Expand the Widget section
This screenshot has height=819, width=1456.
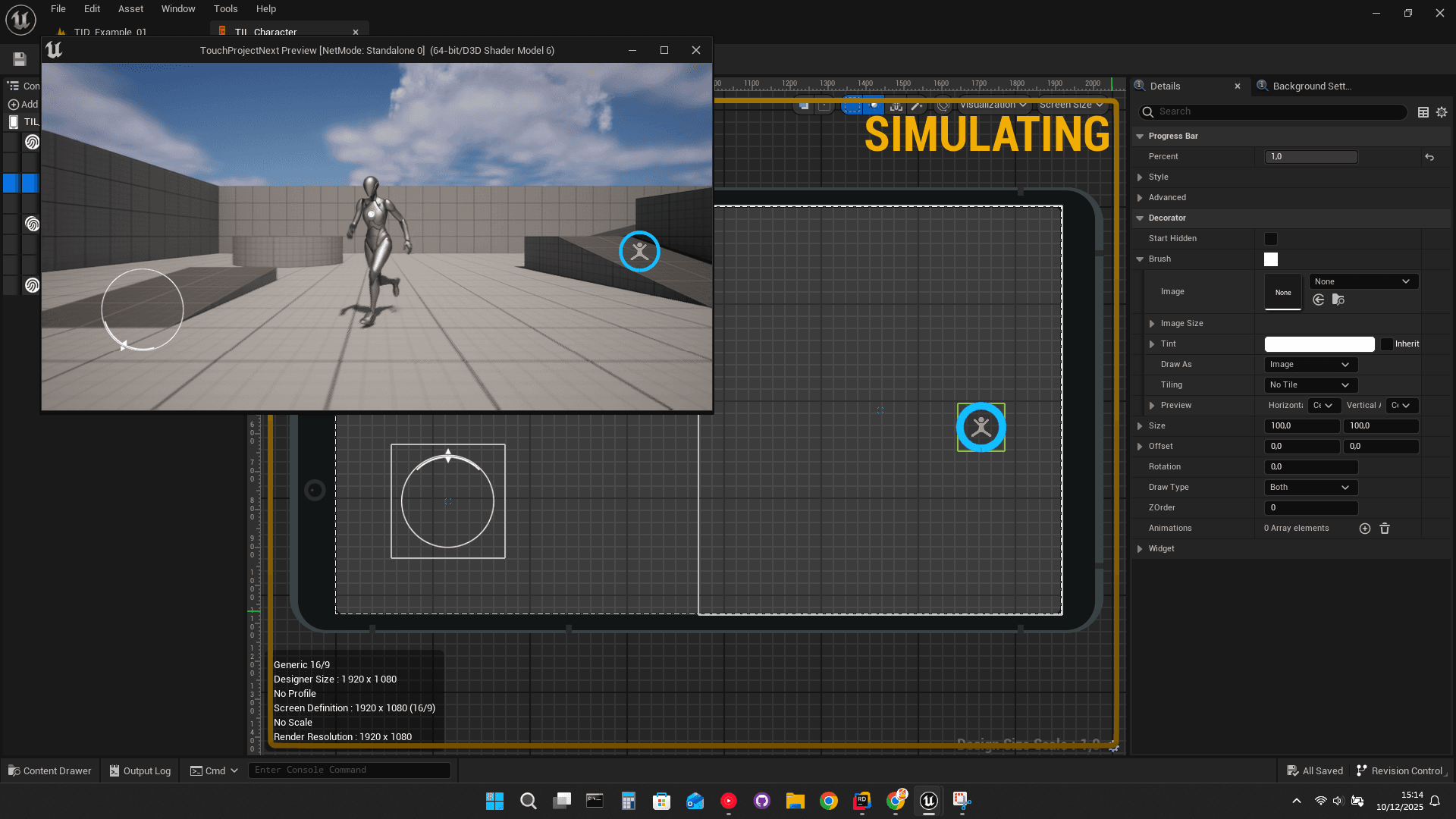click(1140, 549)
